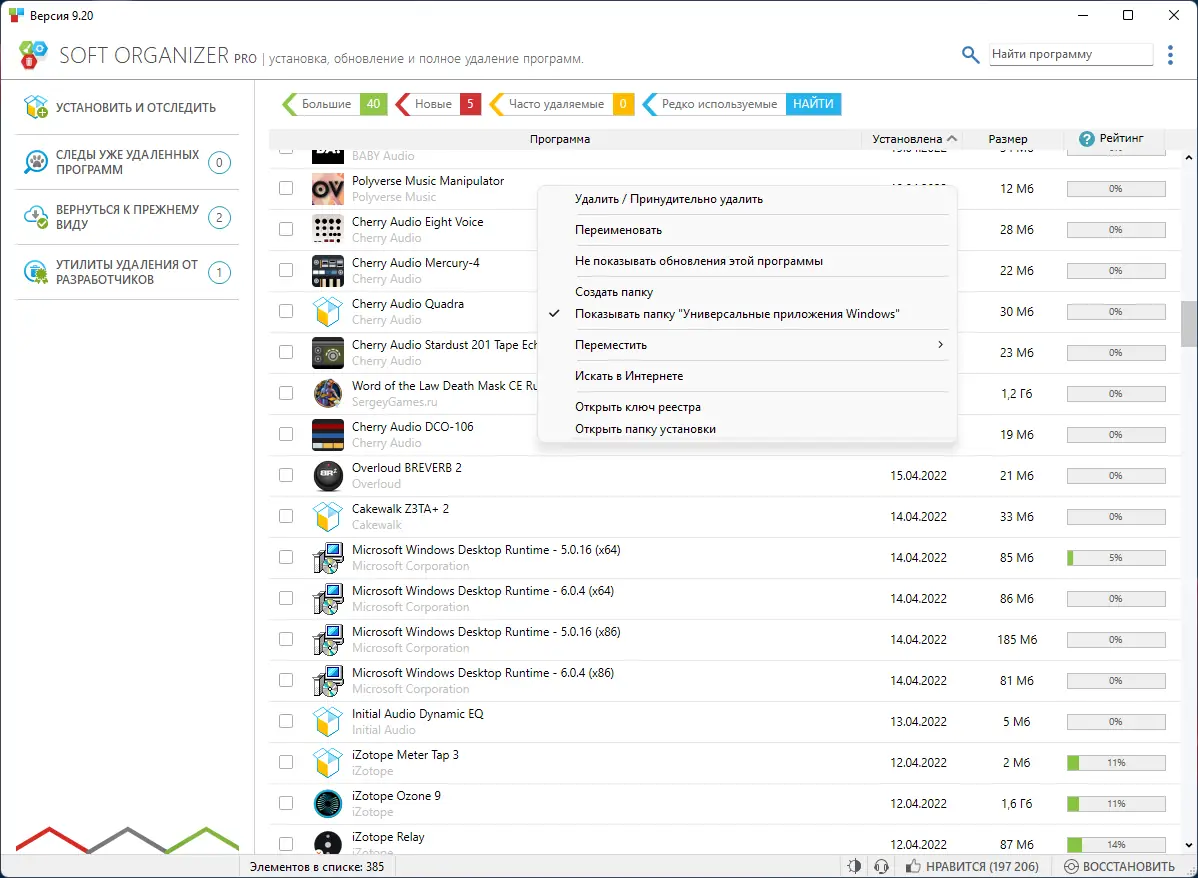1198x878 pixels.
Task: Tick the Cherry Audio Eight Voice checkbox
Action: [x=286, y=229]
